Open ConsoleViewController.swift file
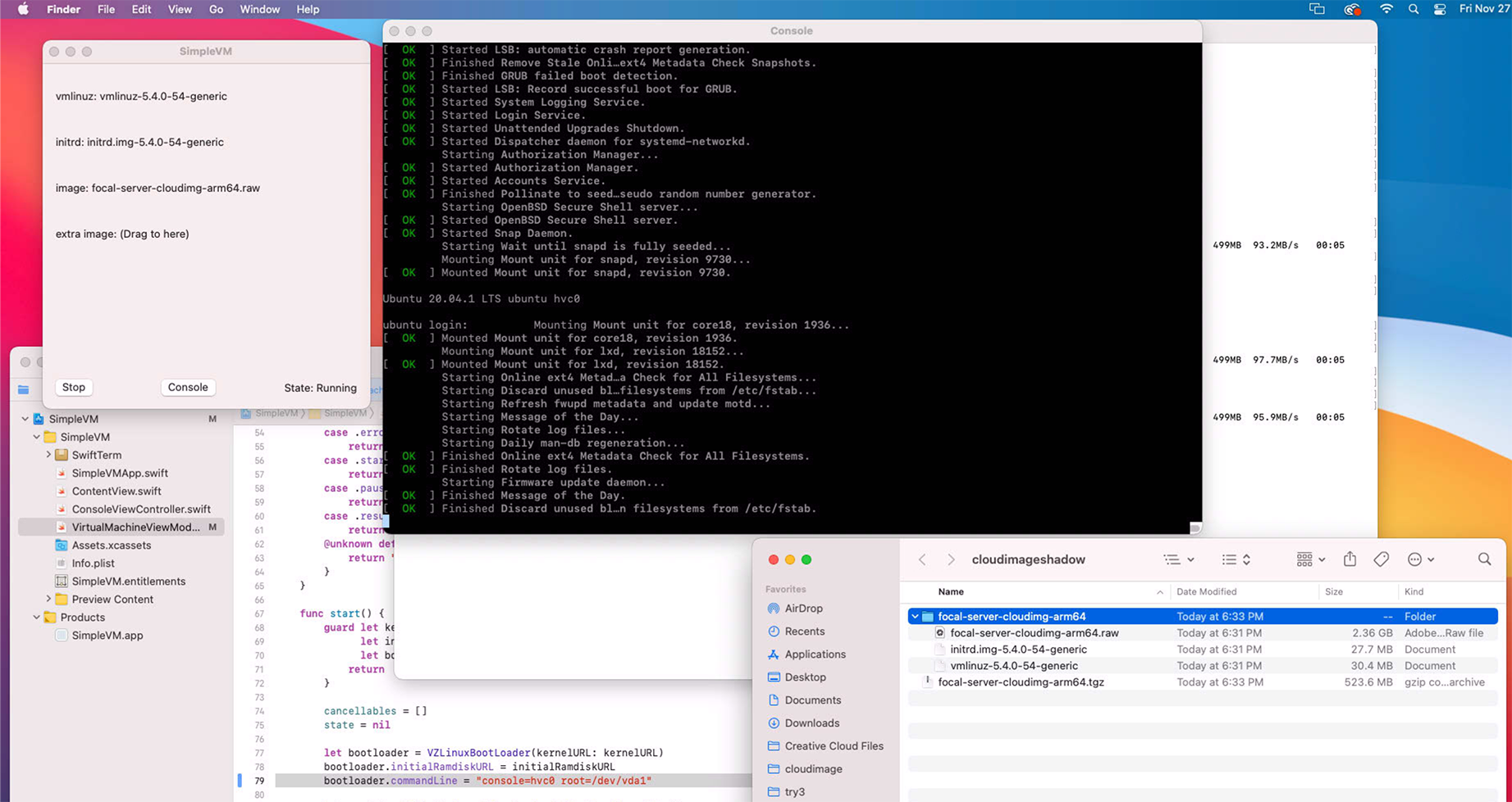This screenshot has width=1512, height=802. point(141,509)
